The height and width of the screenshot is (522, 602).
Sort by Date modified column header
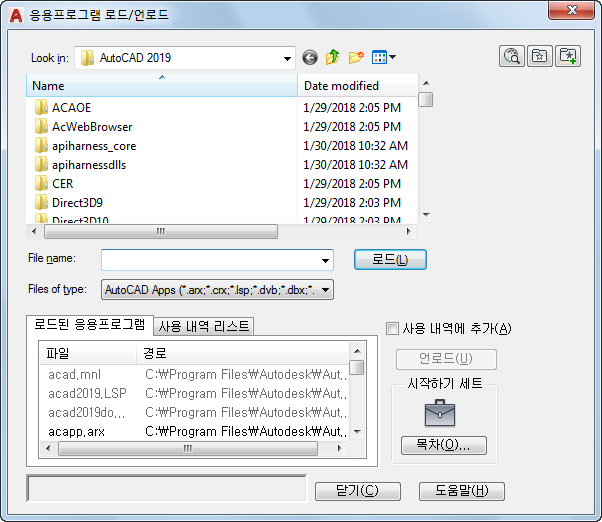coord(357,86)
